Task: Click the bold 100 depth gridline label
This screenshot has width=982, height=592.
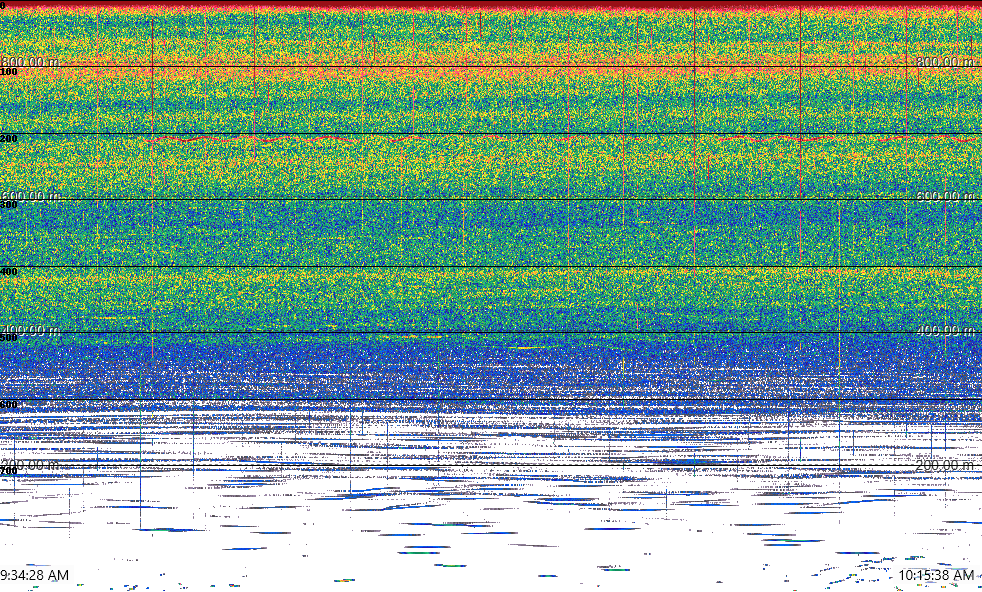Action: [9, 71]
